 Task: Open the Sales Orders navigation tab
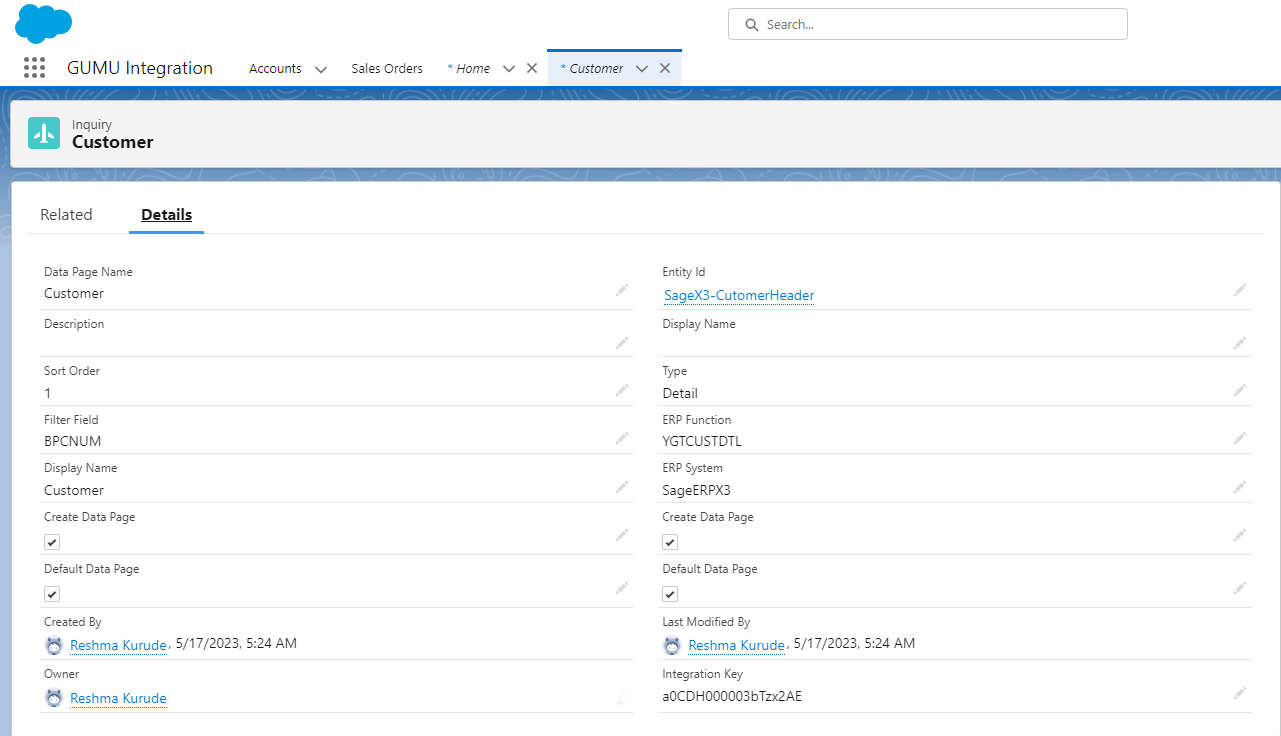[x=387, y=68]
